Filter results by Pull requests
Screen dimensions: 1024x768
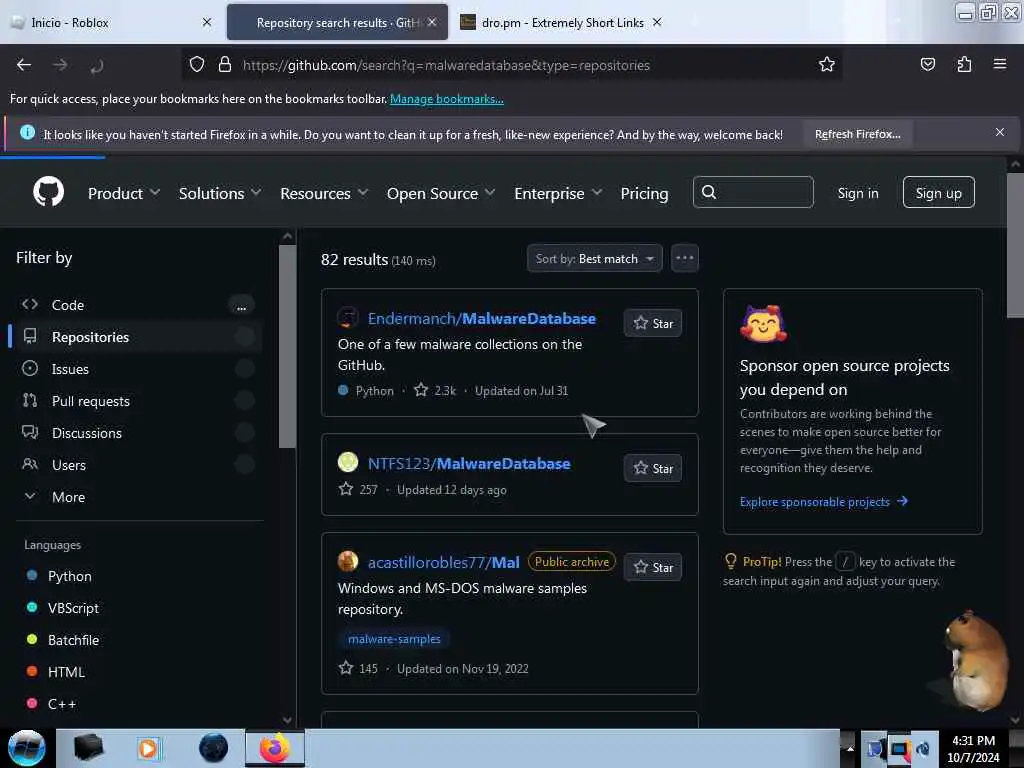tap(139, 401)
